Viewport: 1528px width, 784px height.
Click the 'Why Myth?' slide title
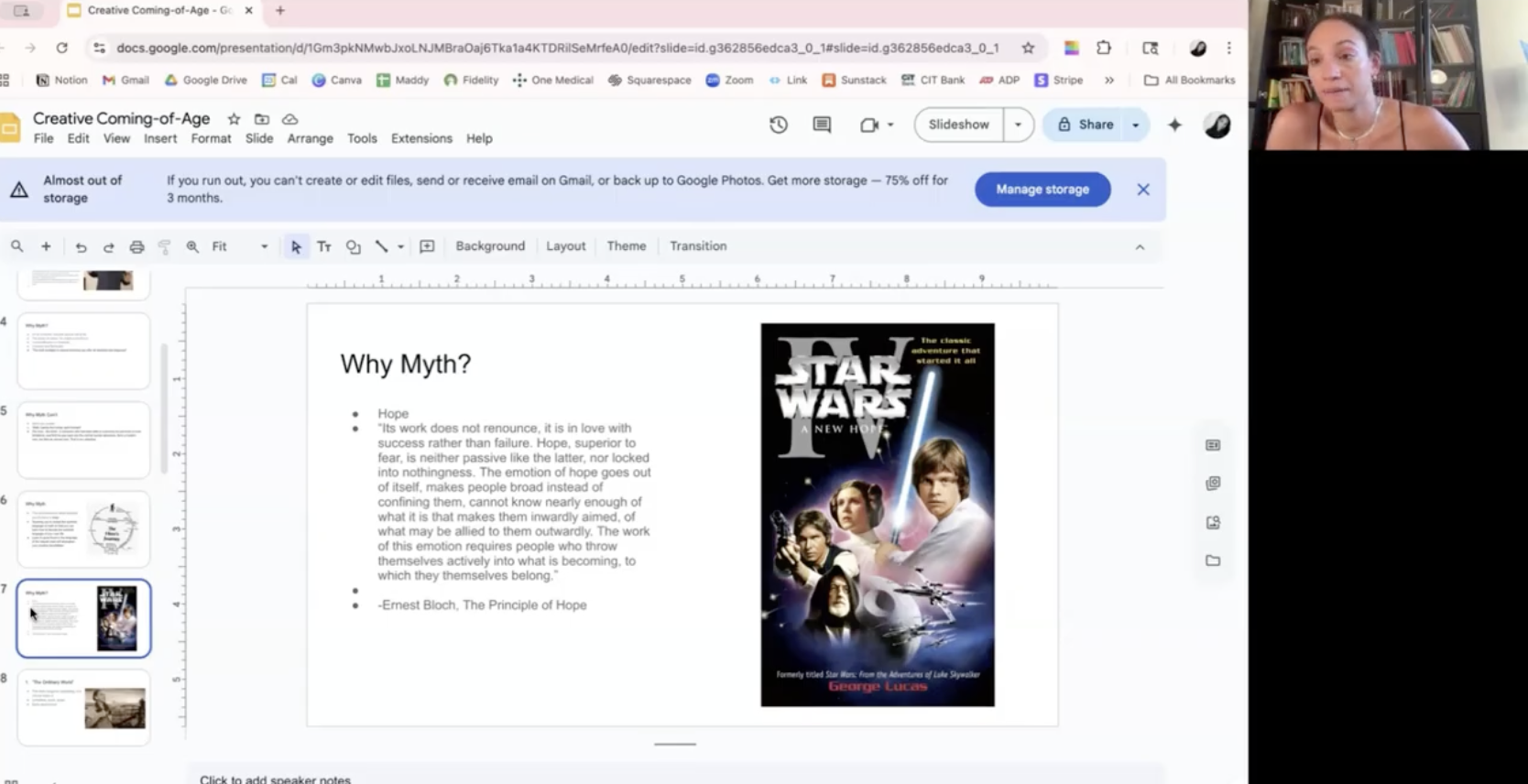click(406, 365)
